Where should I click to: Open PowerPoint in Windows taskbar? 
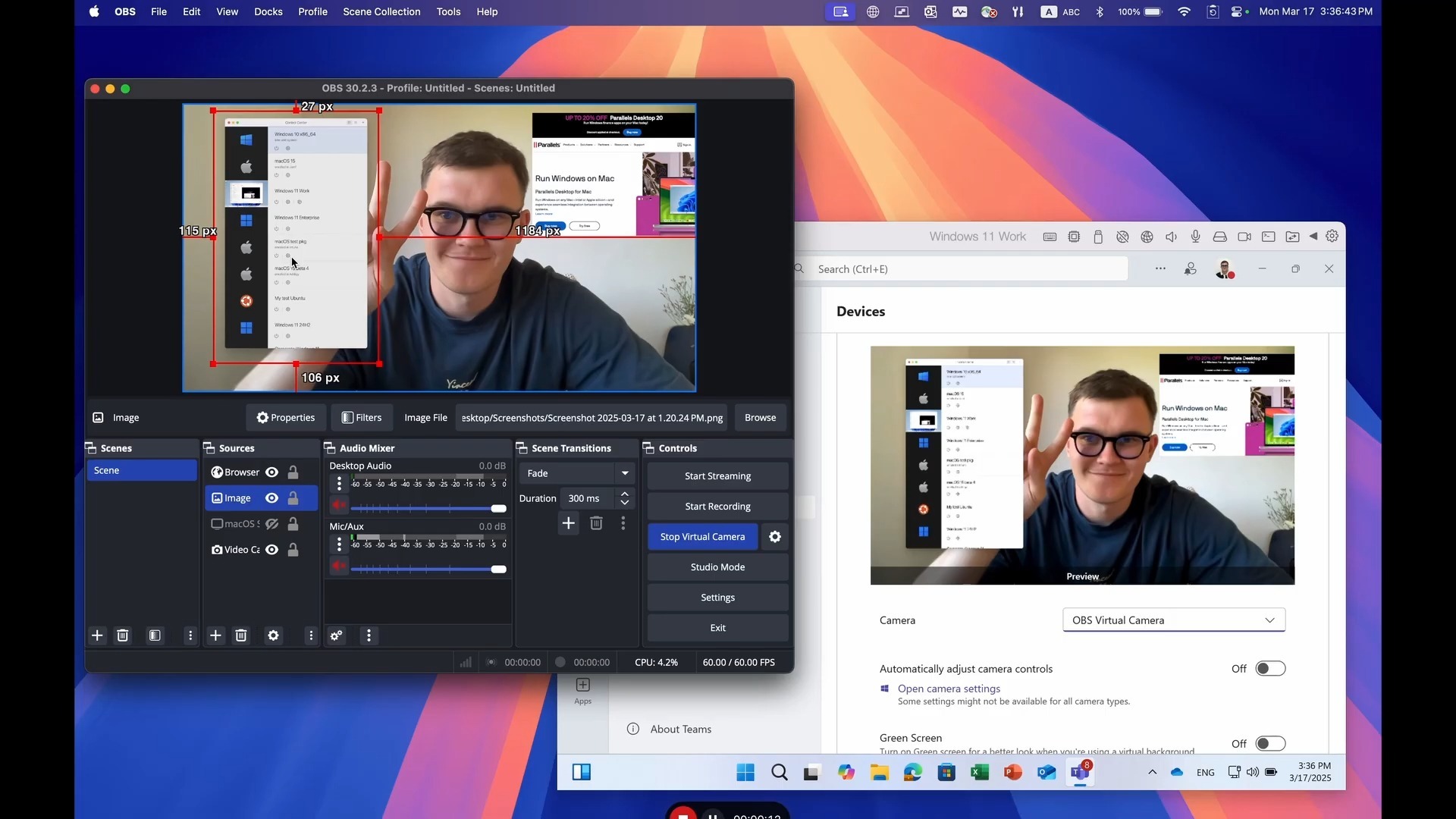tap(1013, 772)
